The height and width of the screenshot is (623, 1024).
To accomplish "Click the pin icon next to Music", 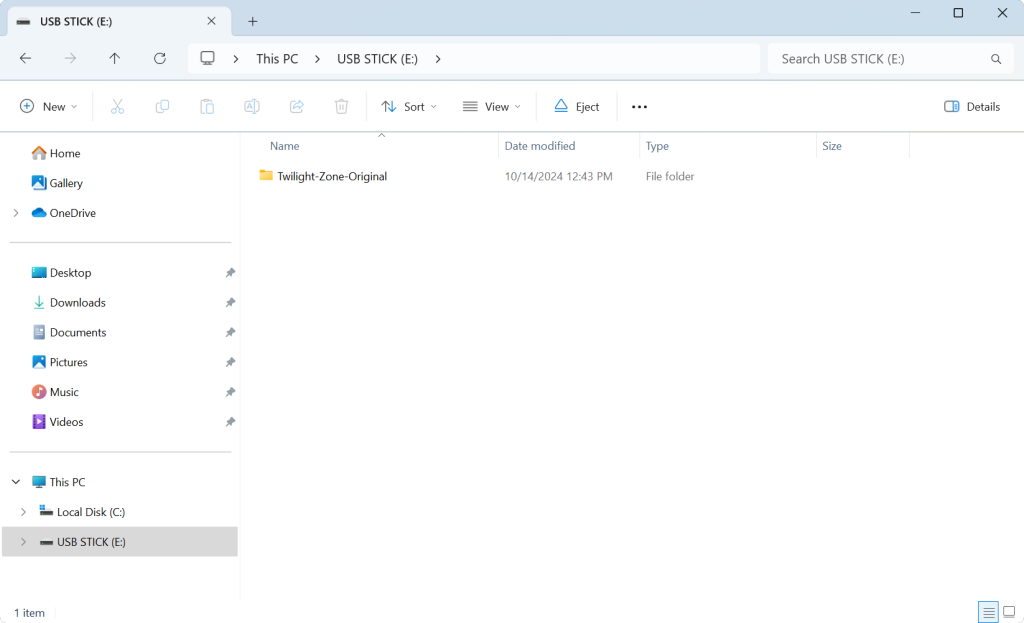I will tap(230, 392).
